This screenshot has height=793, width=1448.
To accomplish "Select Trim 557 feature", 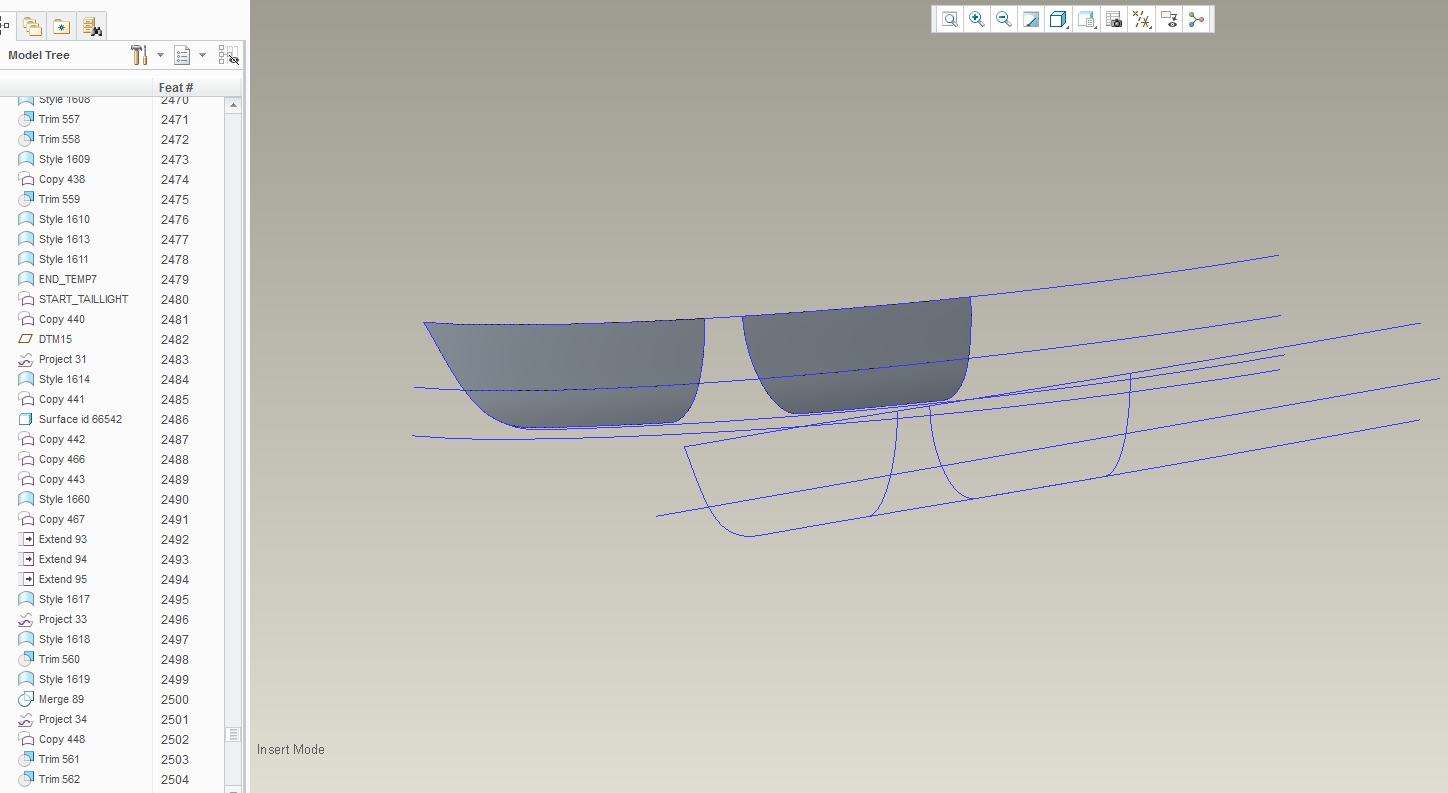I will [x=59, y=119].
